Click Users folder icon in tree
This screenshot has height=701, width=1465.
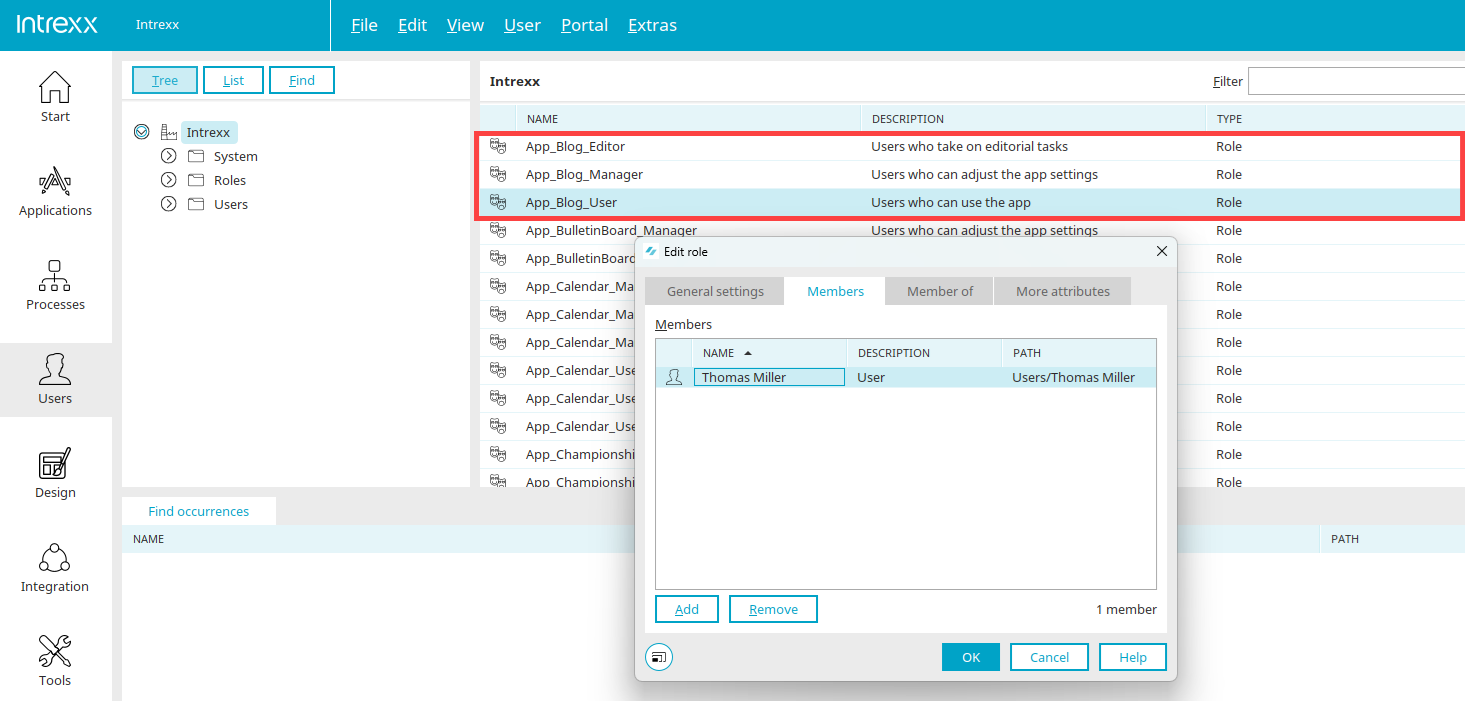click(195, 204)
